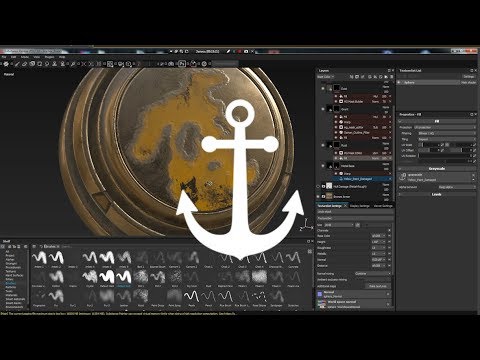Collapse the Grayscale section header
The width and height of the screenshot is (480, 360).
coord(437,168)
